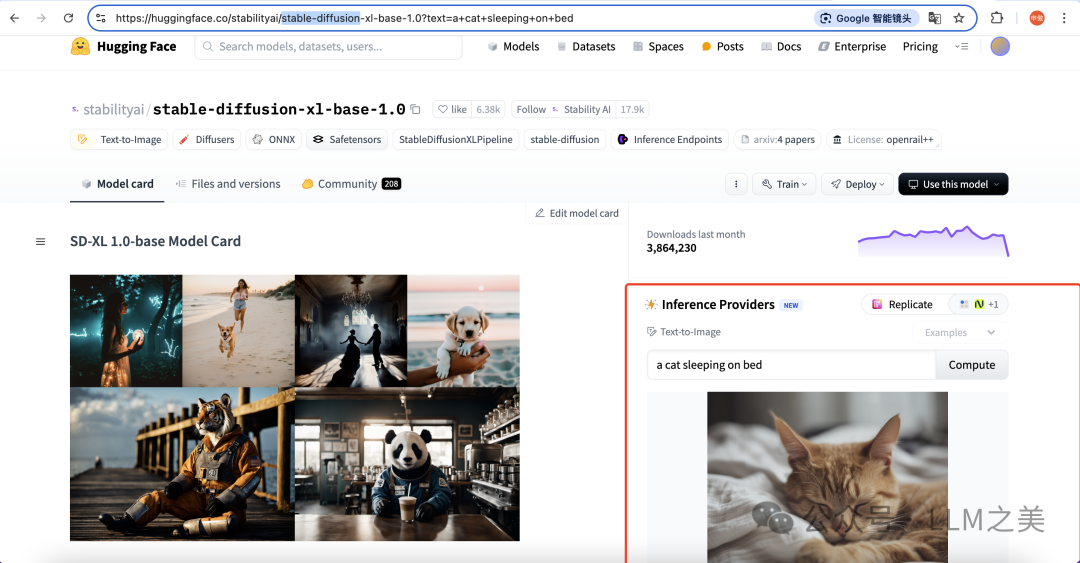
Task: Click the Downloads last month chart
Action: click(x=933, y=241)
